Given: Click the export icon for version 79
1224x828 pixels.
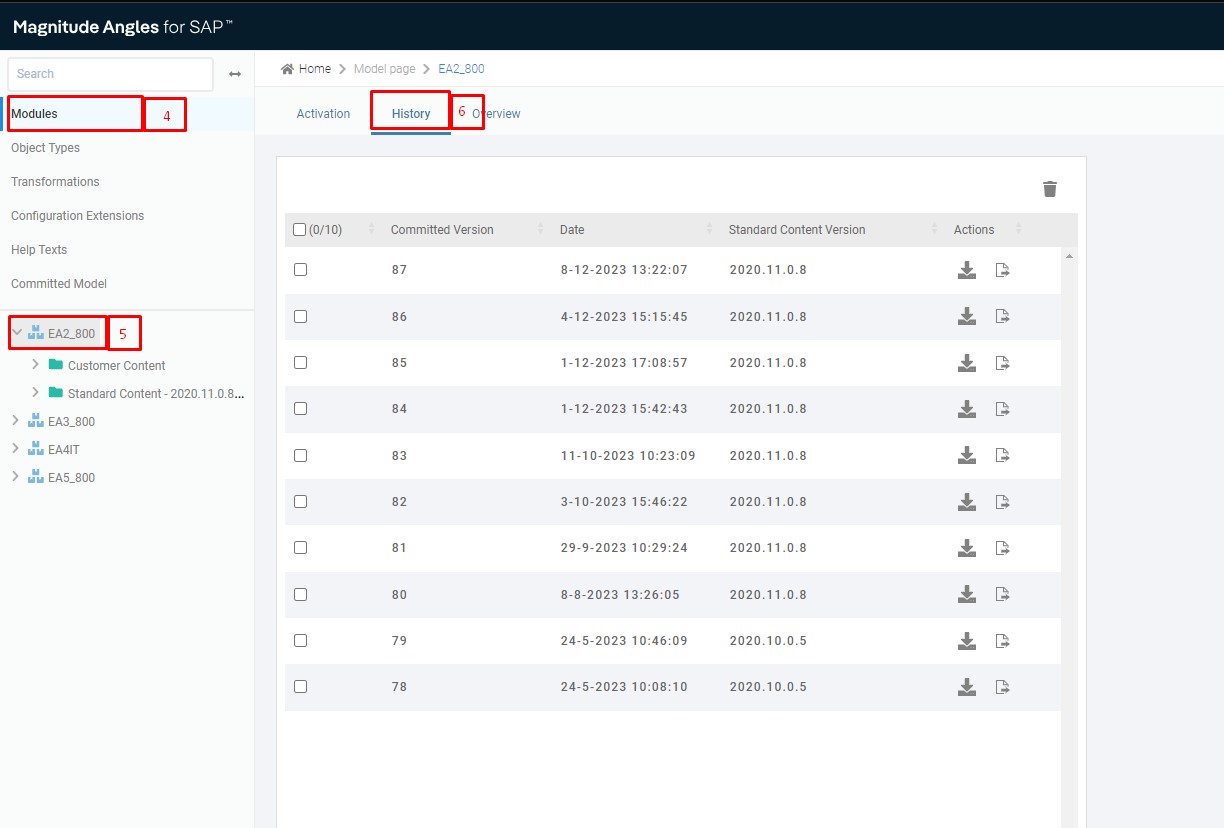Looking at the screenshot, I should (1003, 641).
